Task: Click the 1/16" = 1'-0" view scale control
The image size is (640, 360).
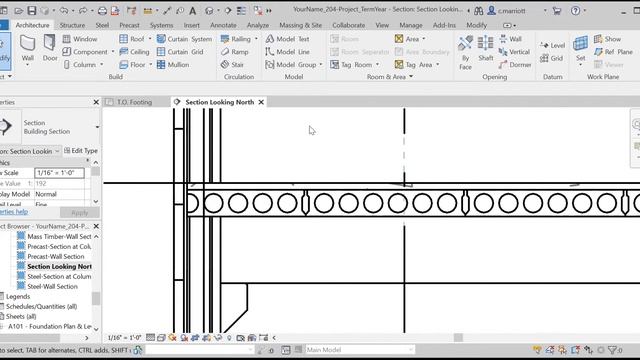Action: [124, 338]
